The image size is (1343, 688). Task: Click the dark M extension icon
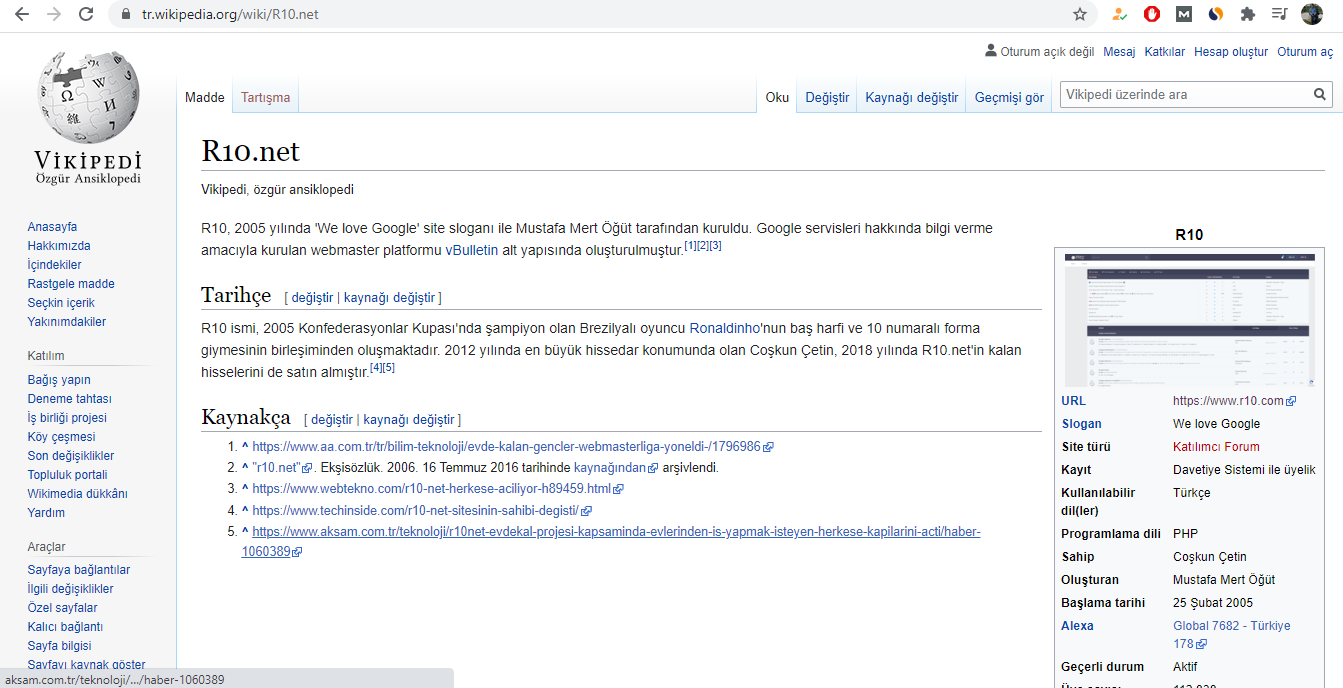pos(1184,14)
